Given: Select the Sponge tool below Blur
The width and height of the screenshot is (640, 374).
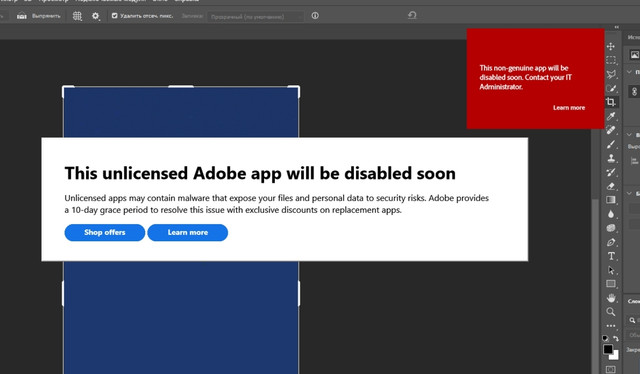Looking at the screenshot, I should pyautogui.click(x=611, y=228).
